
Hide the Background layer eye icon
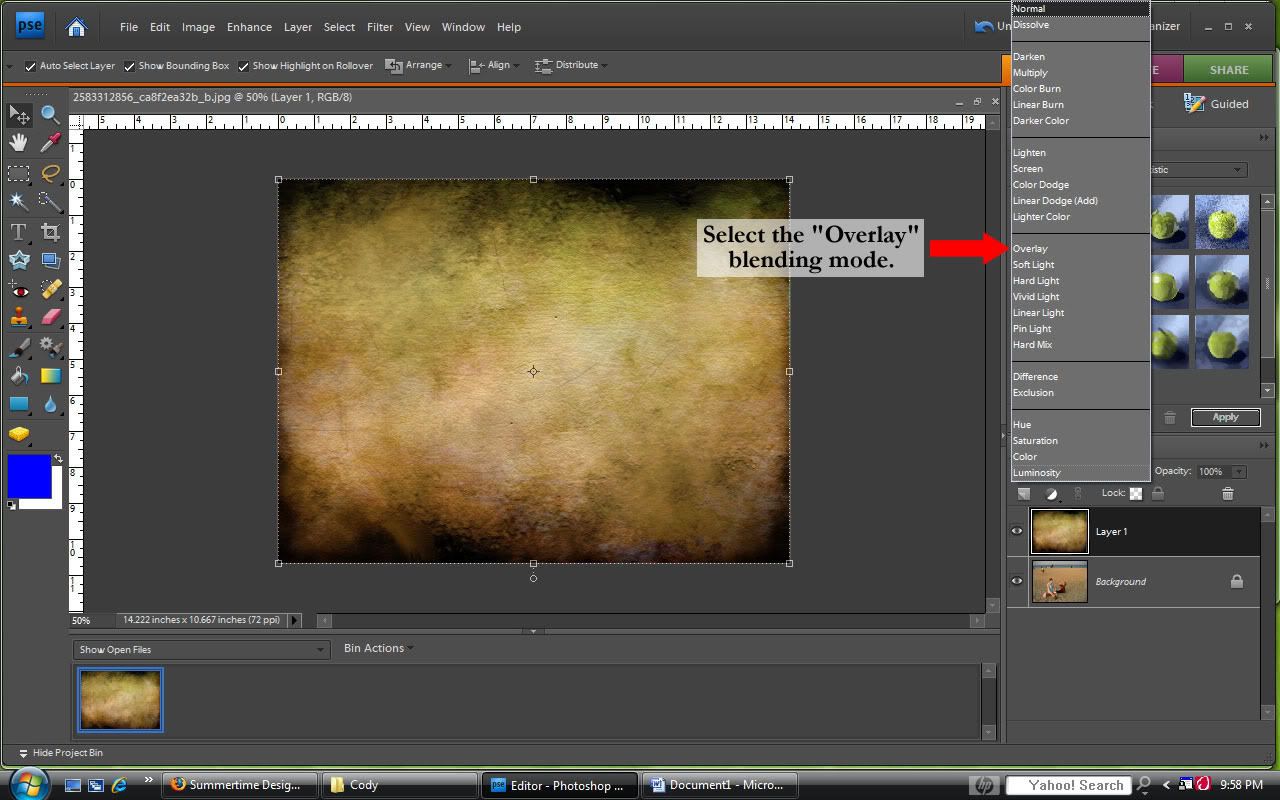(x=1017, y=581)
